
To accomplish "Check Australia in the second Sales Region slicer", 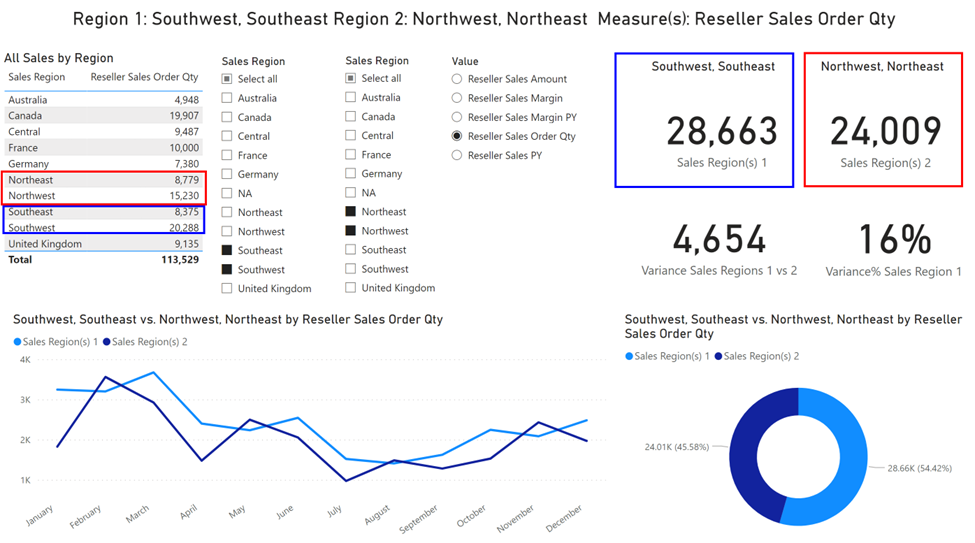I will tap(351, 98).
